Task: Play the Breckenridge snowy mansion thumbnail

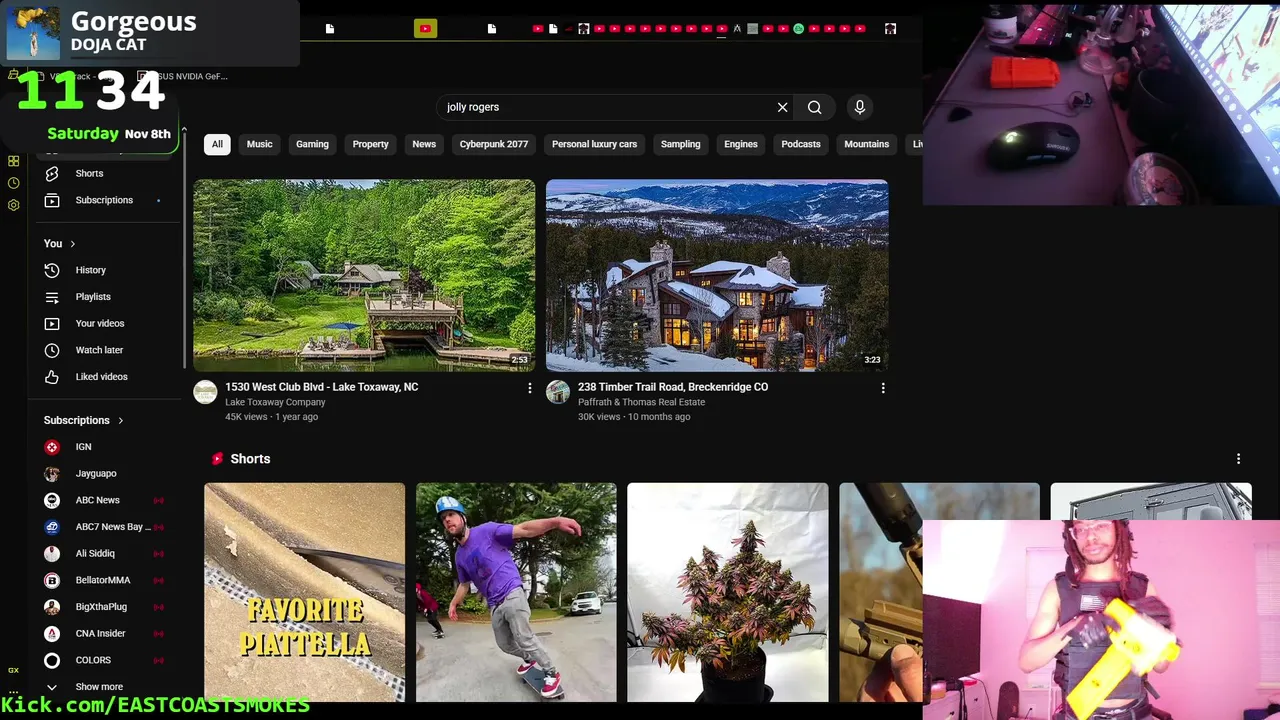Action: pos(717,276)
